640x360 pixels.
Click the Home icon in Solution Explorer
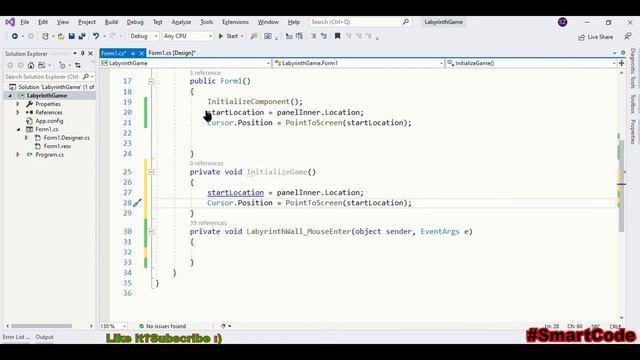31,65
